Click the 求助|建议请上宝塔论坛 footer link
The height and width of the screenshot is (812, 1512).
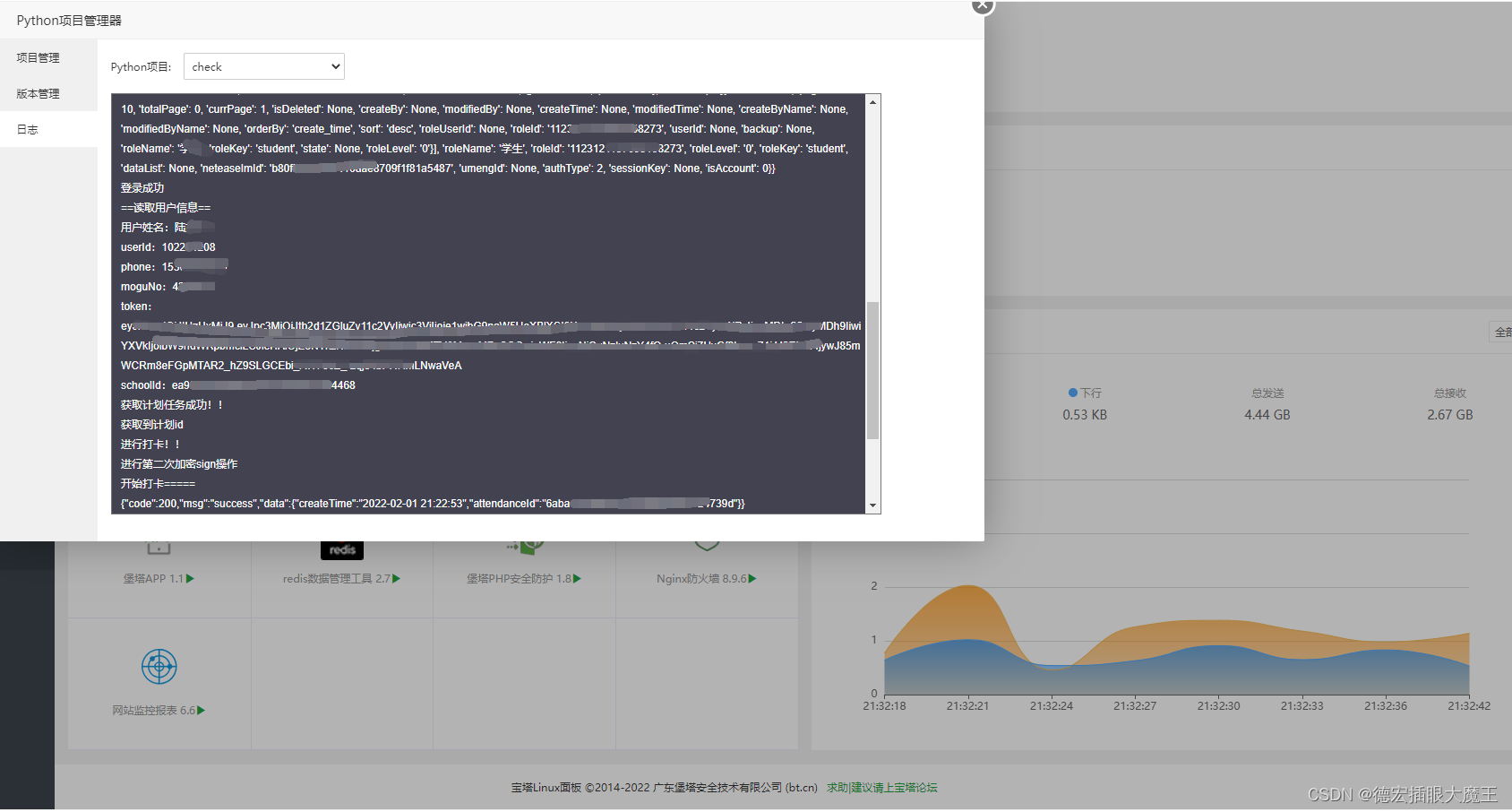(882, 787)
